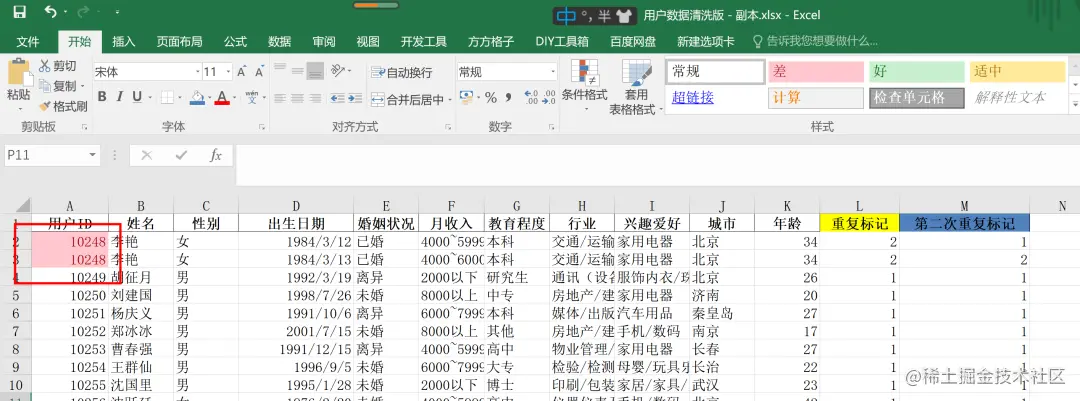1080x401 pixels.
Task: Apply the 好 (Good) cell style
Action: 917,72
